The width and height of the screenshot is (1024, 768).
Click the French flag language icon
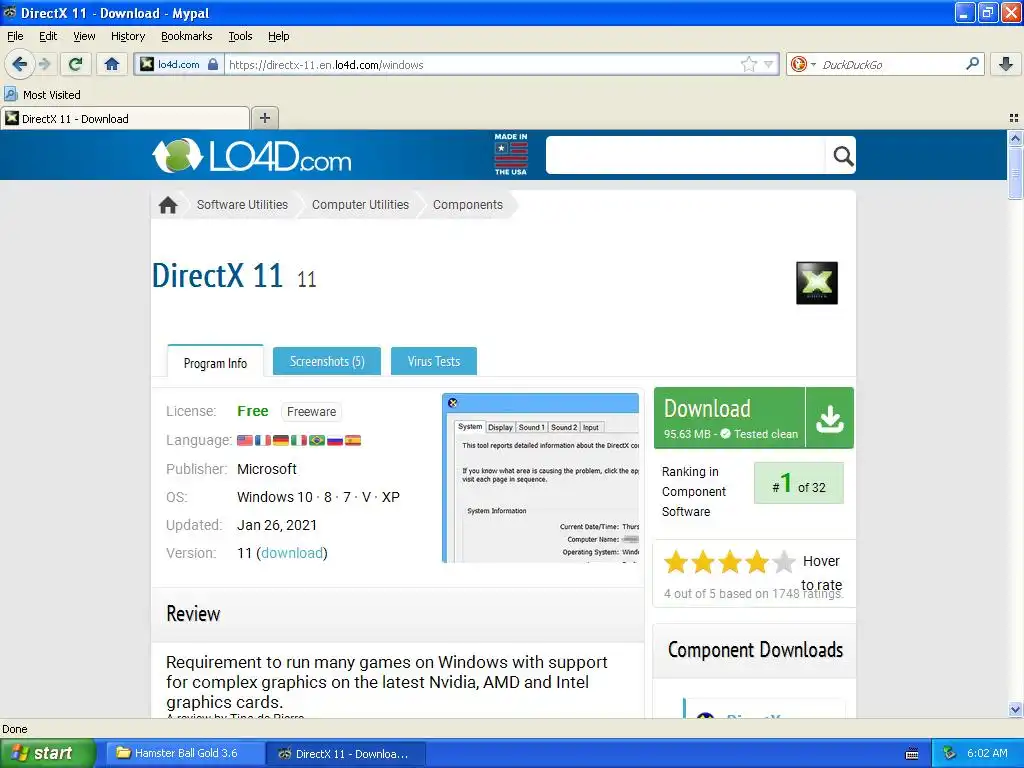263,440
